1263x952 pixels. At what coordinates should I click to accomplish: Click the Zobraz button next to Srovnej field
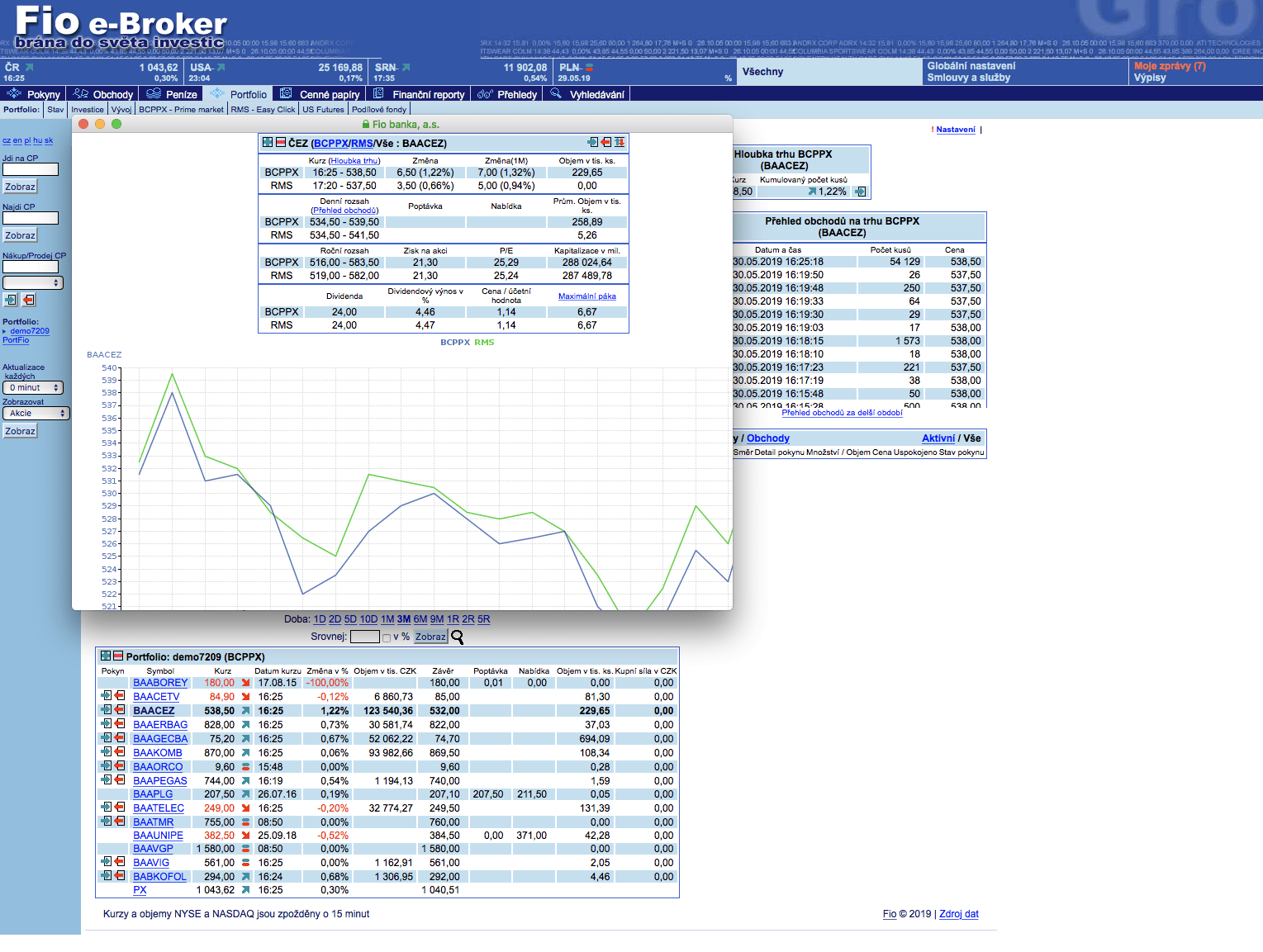coord(430,637)
